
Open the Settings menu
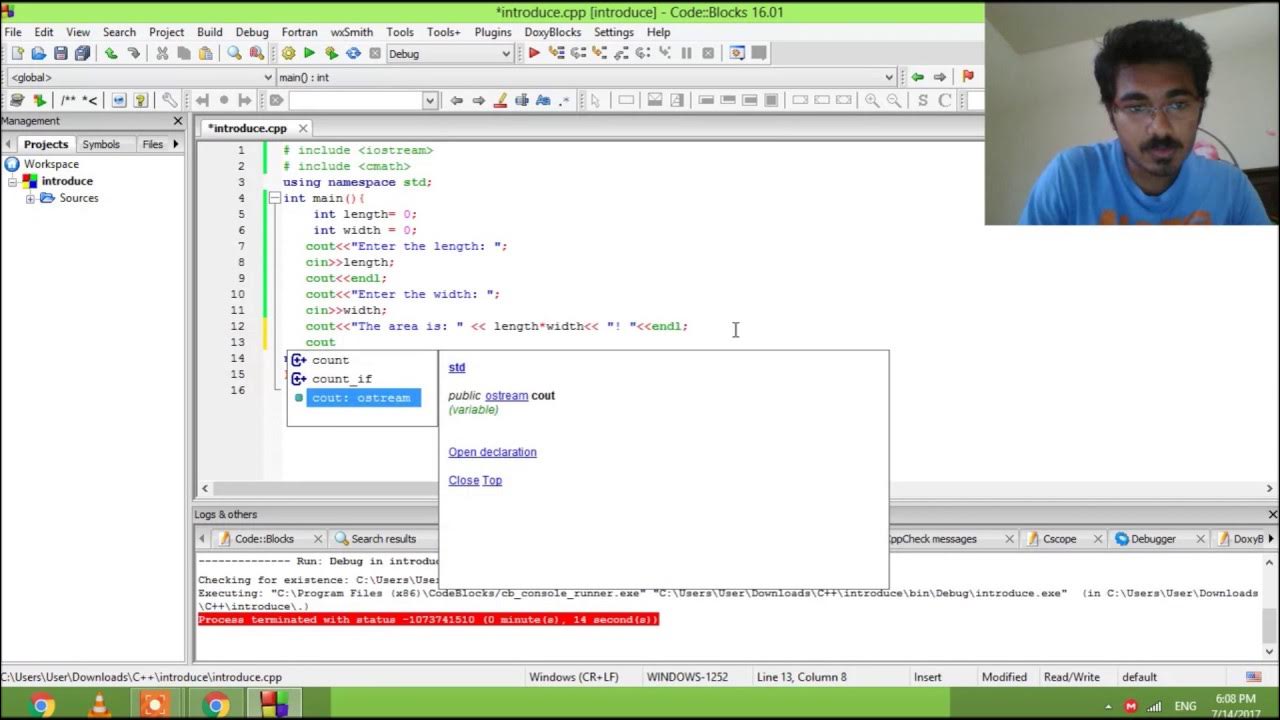[x=614, y=32]
